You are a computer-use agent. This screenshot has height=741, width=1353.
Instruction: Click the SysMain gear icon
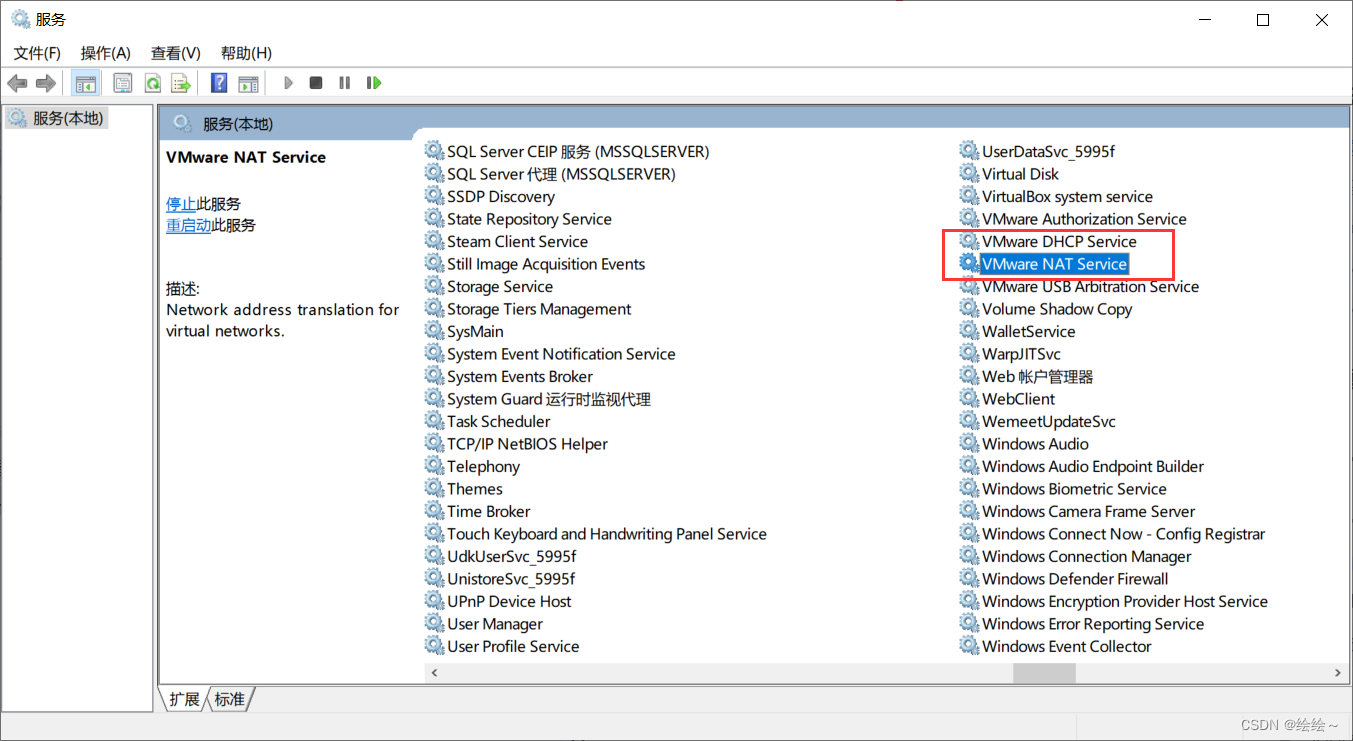434,331
